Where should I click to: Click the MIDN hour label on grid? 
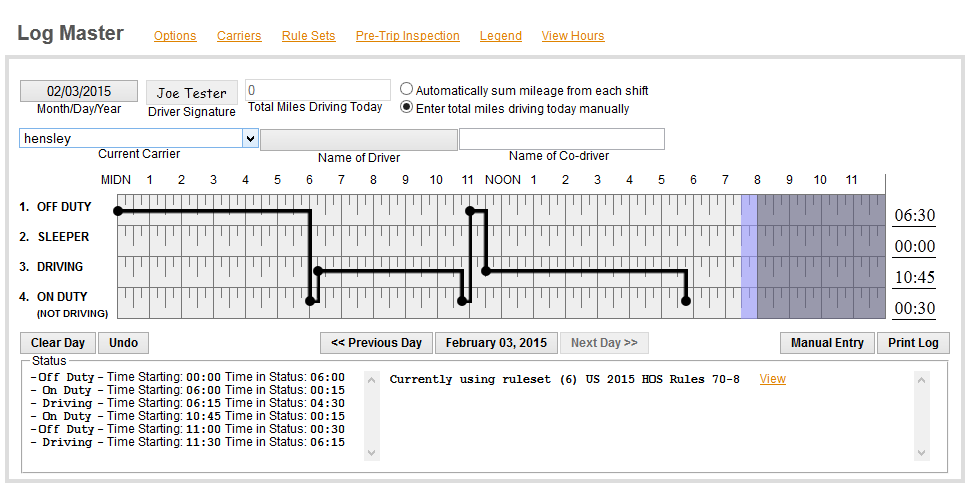click(116, 180)
